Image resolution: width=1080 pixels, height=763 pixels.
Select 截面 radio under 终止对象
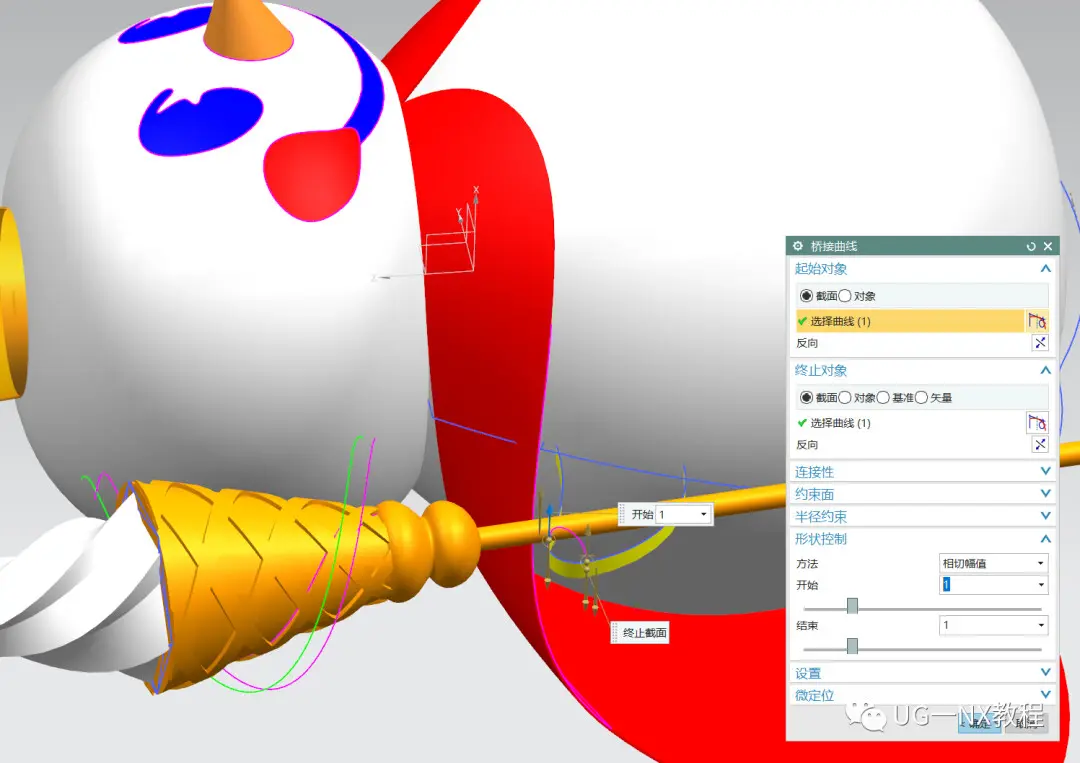[806, 397]
